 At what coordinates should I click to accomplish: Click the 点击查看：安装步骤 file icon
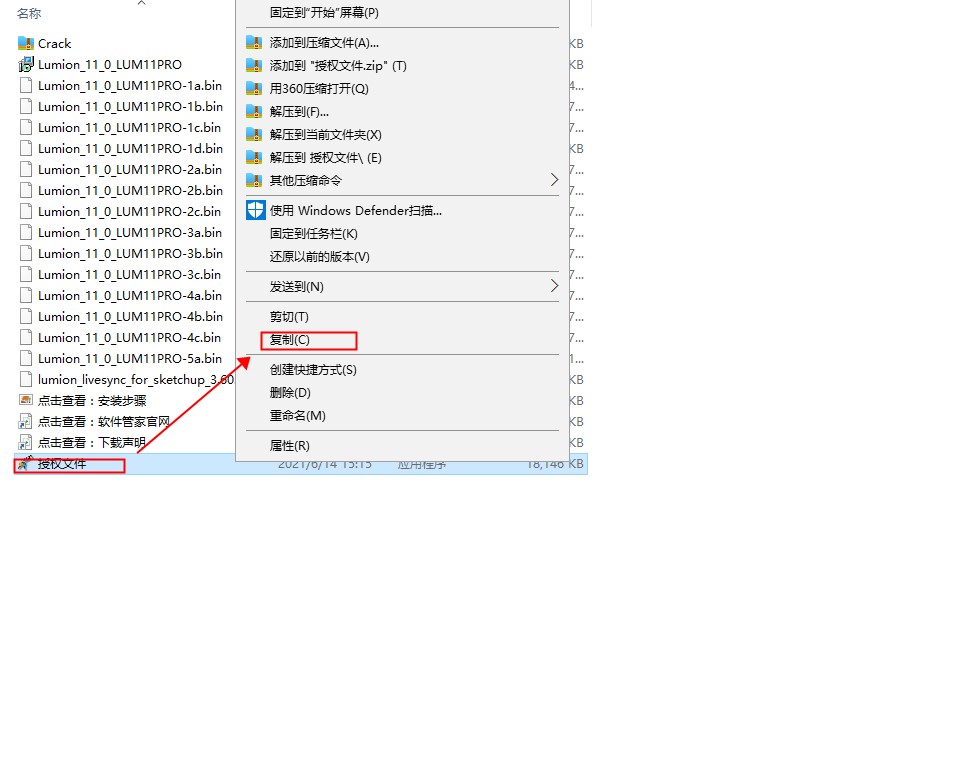coord(26,401)
